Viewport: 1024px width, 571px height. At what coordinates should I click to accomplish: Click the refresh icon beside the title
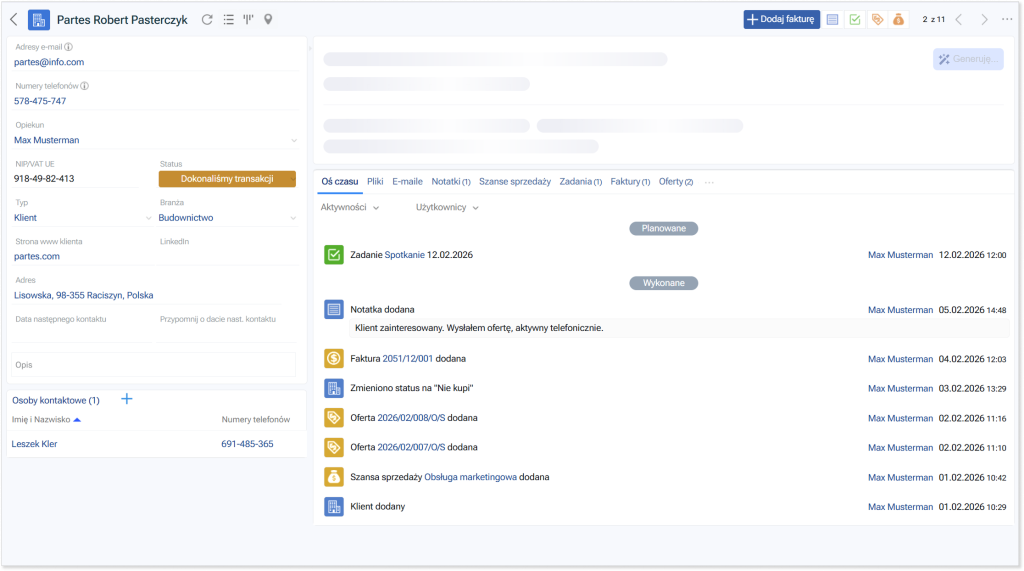point(207,19)
